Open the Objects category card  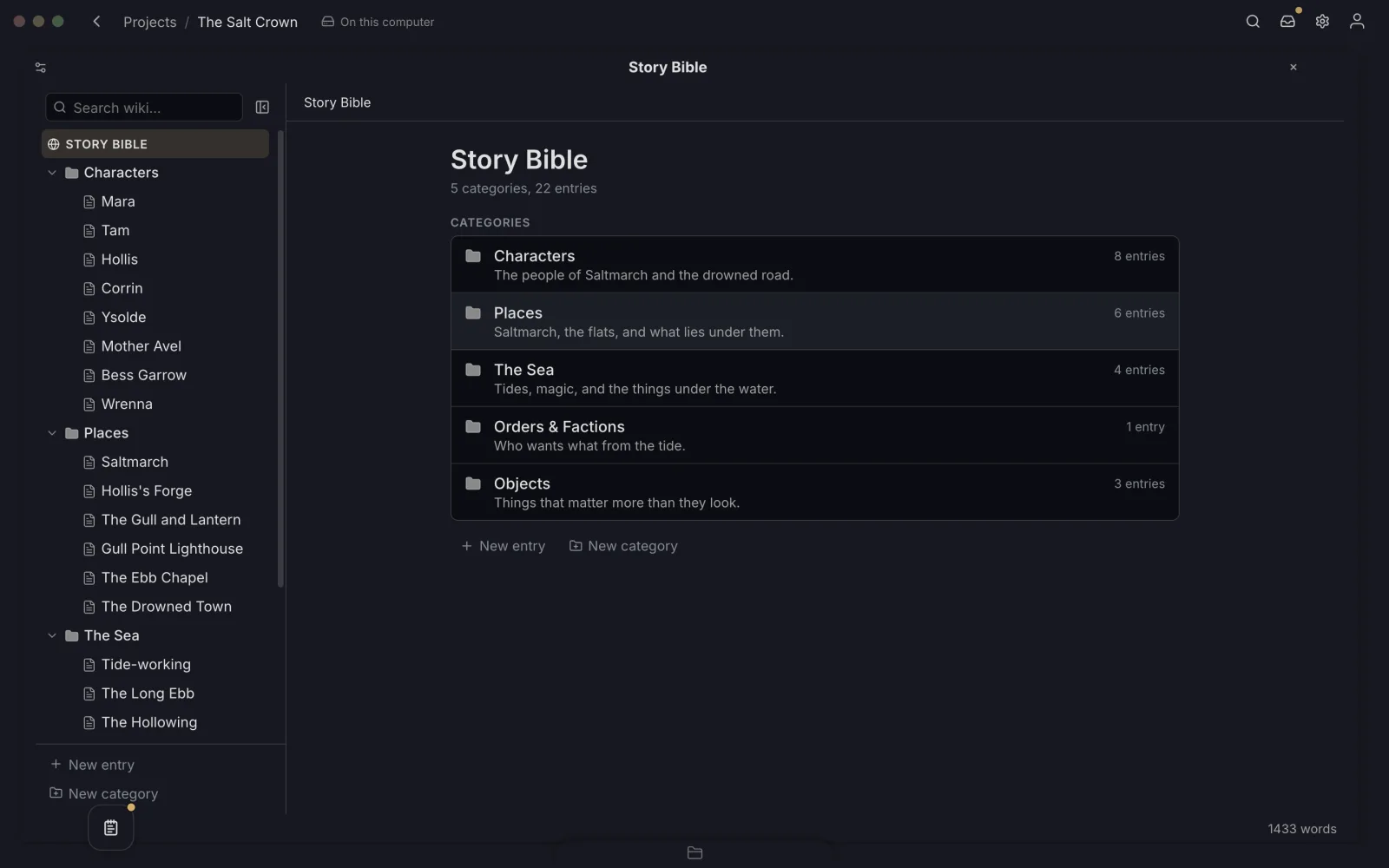[x=814, y=492]
